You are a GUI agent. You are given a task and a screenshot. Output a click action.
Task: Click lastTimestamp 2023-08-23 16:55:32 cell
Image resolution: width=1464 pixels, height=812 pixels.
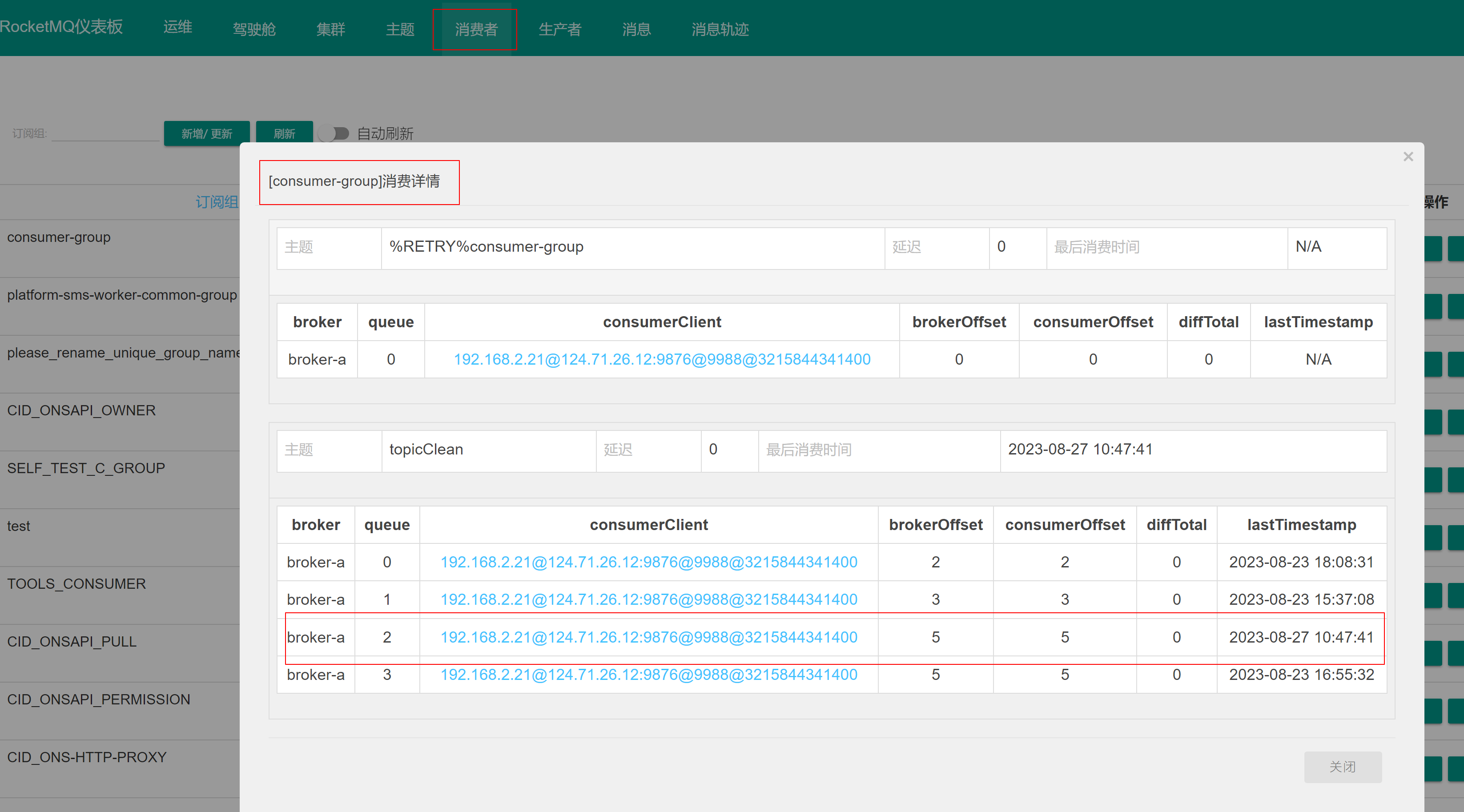pyautogui.click(x=1302, y=675)
